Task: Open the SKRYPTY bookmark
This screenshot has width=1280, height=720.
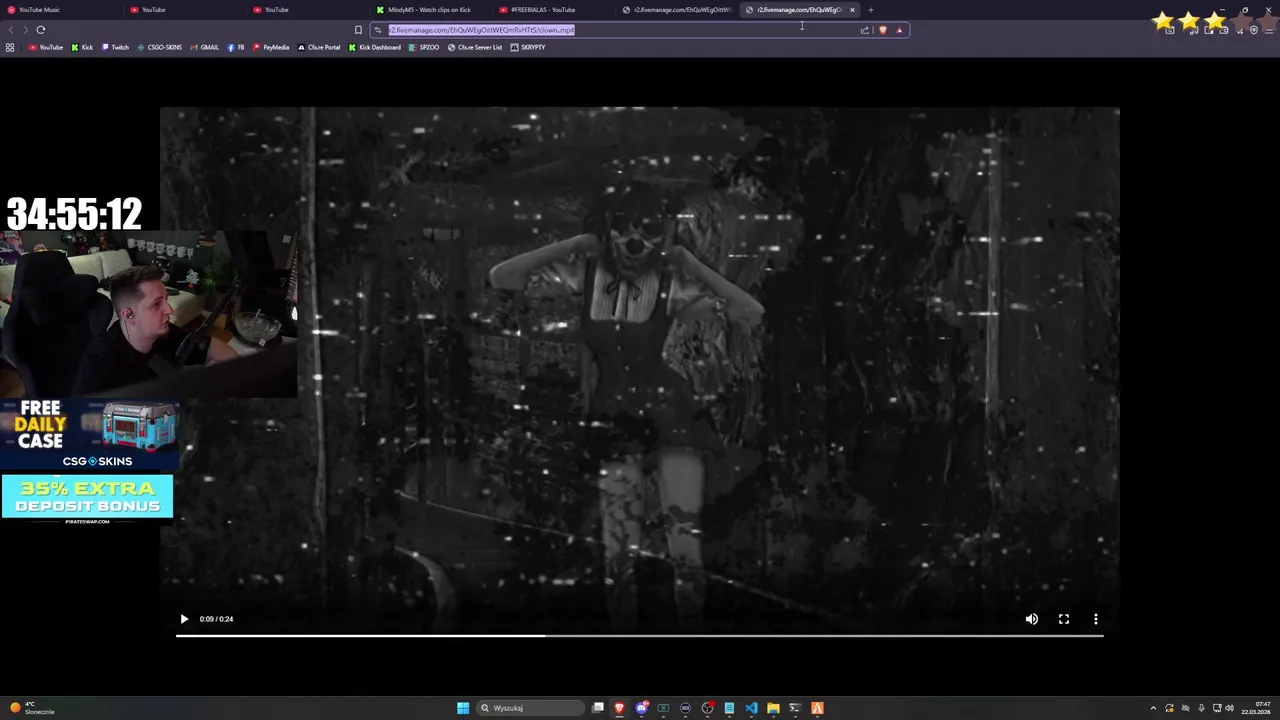Action: [528, 47]
